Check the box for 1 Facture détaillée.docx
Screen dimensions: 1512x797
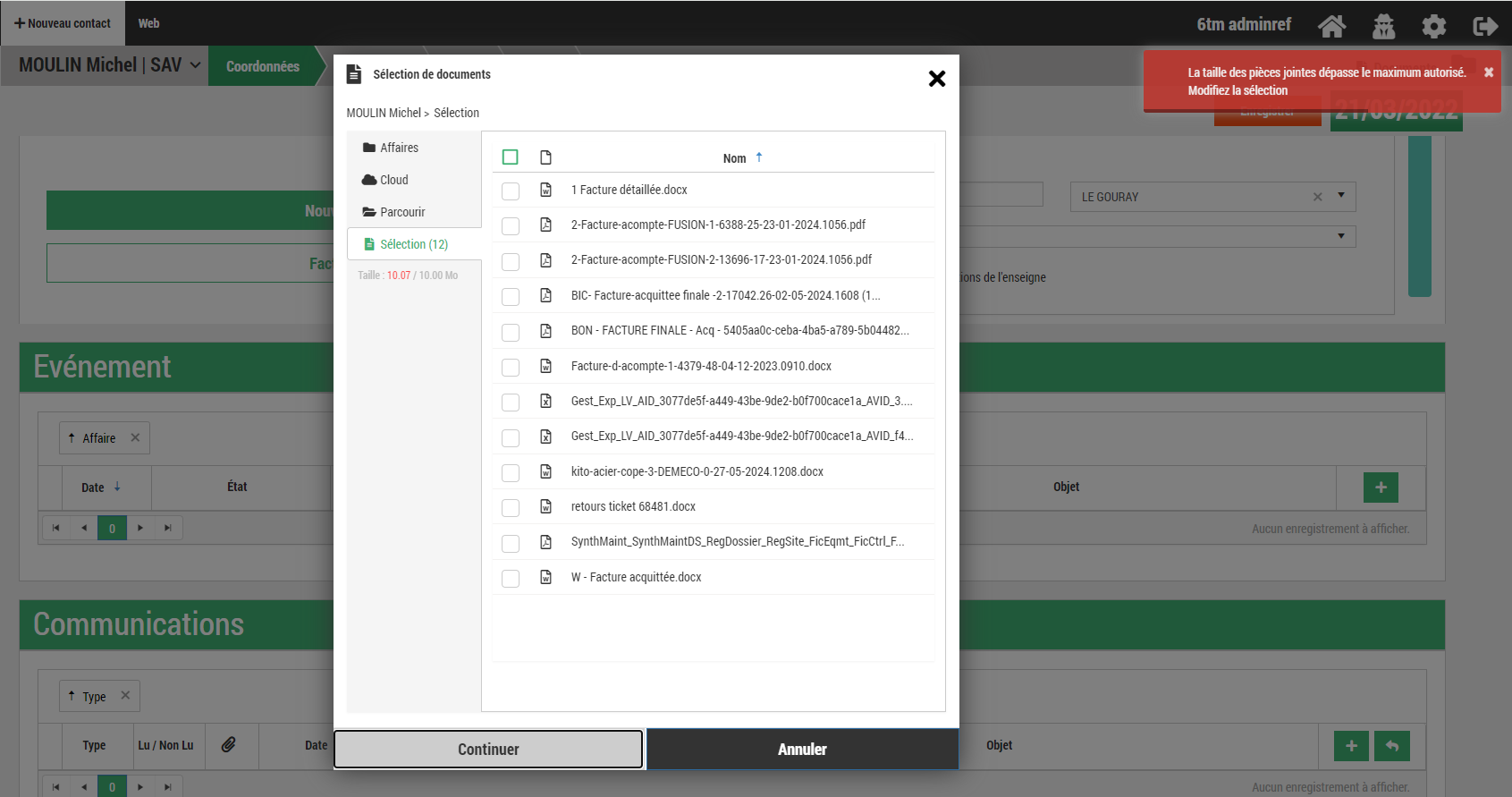click(511, 191)
